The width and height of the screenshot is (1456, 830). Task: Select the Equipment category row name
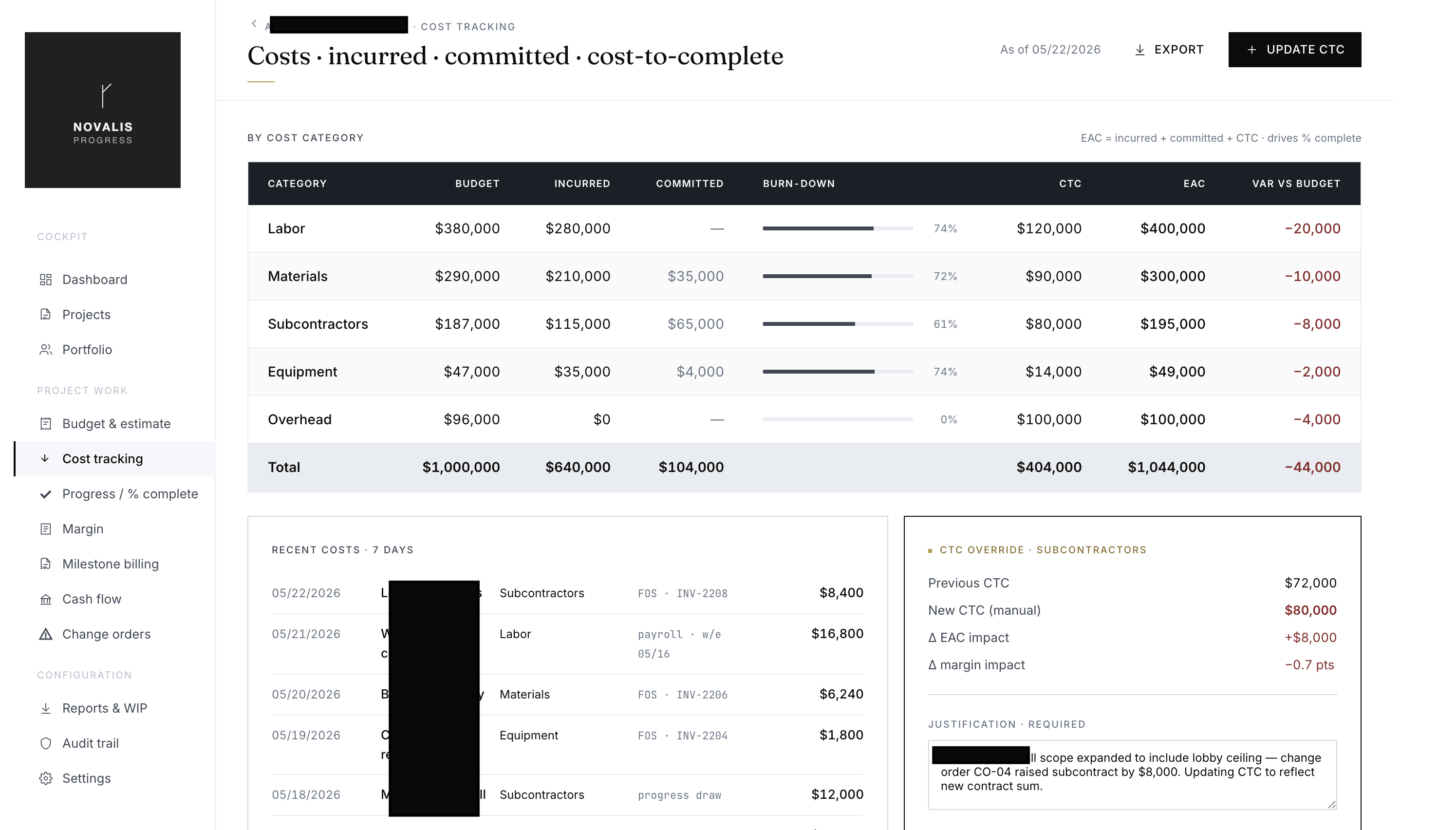302,372
